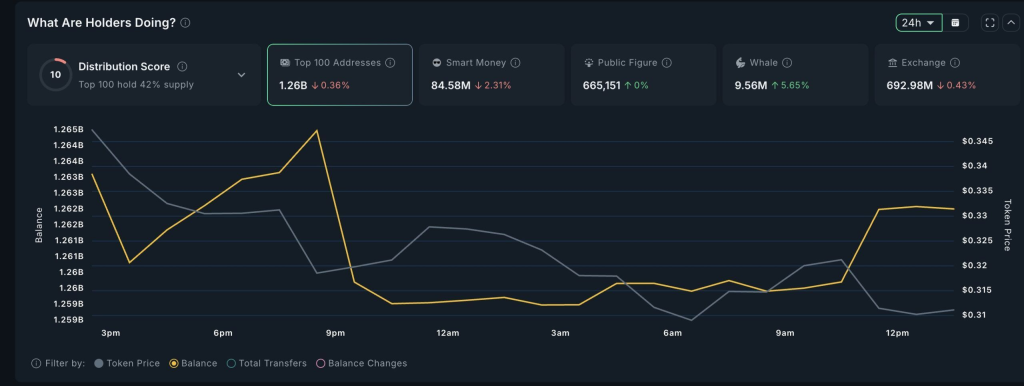Select the Whale holdings card
This screenshot has height=386, width=1024.
[x=795, y=74]
